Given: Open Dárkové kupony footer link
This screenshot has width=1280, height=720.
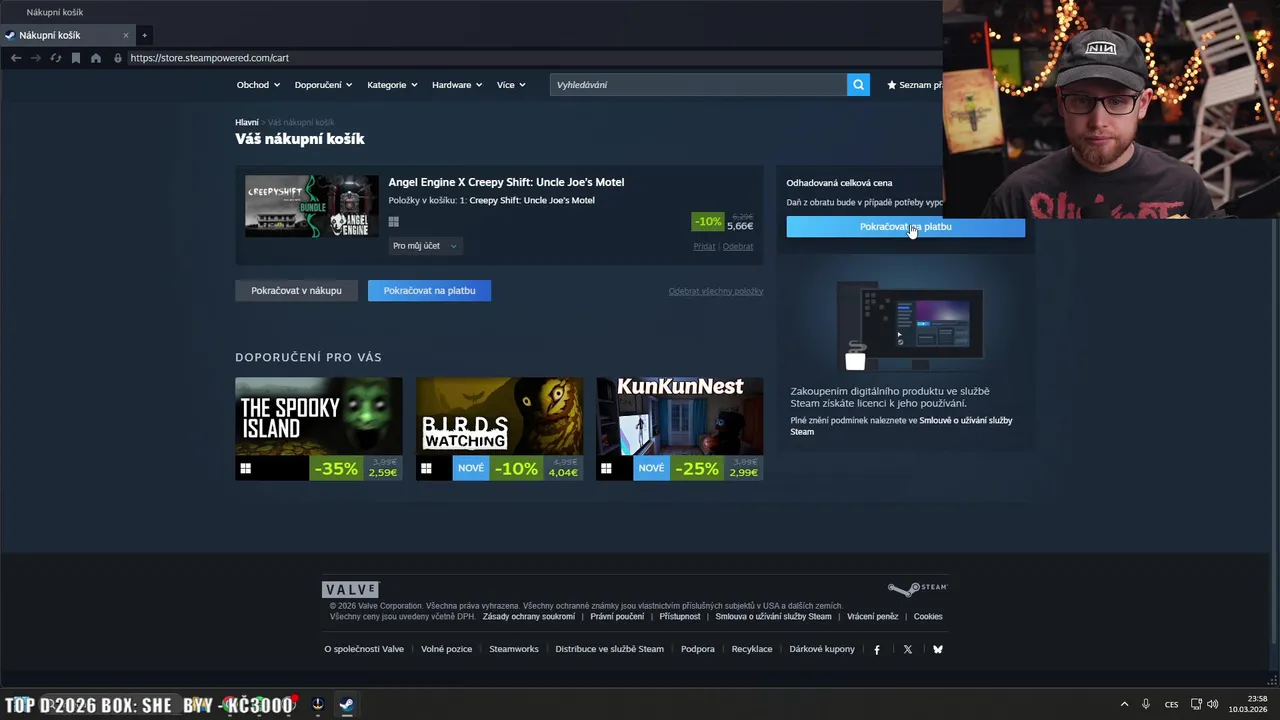Looking at the screenshot, I should pos(822,649).
